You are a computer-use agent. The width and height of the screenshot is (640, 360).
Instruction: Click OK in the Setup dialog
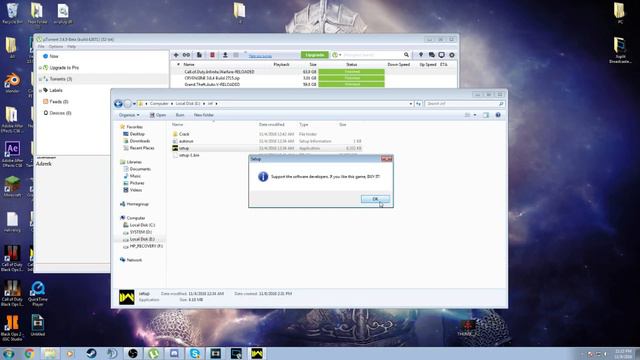tap(375, 199)
